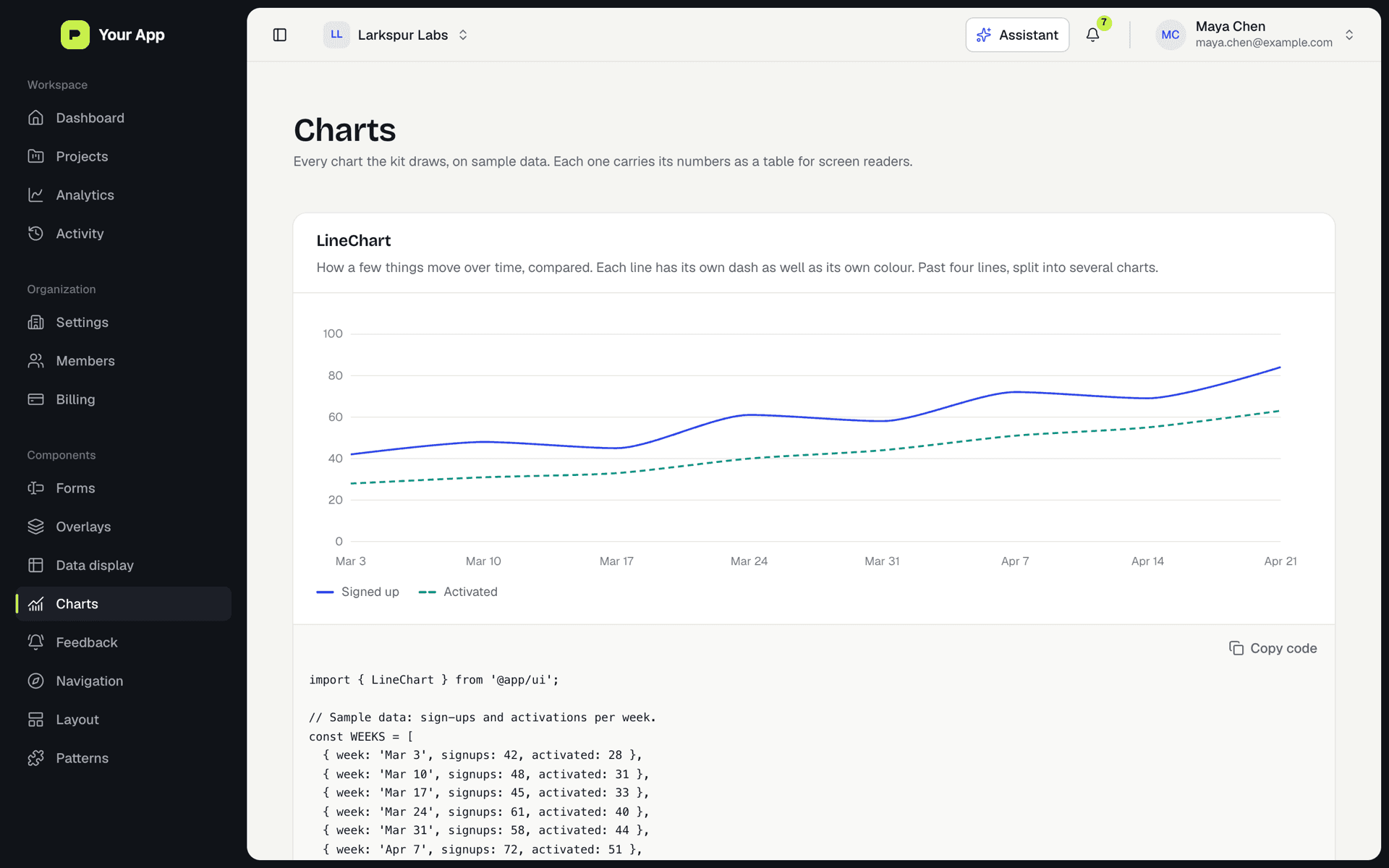The height and width of the screenshot is (868, 1389).
Task: Click the LineChart card title
Action: 353,240
